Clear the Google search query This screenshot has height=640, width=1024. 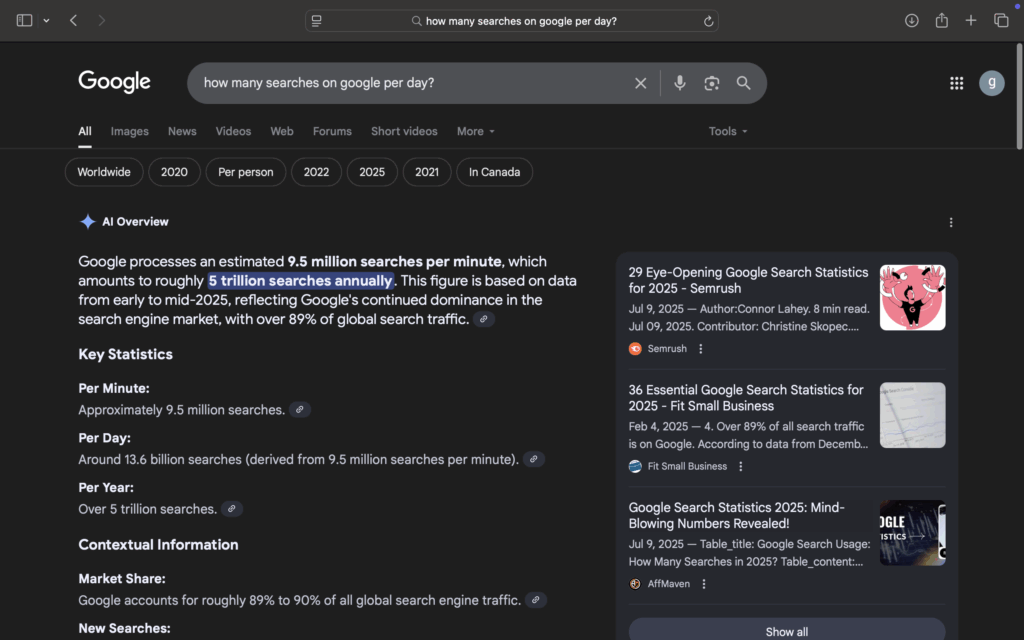641,83
